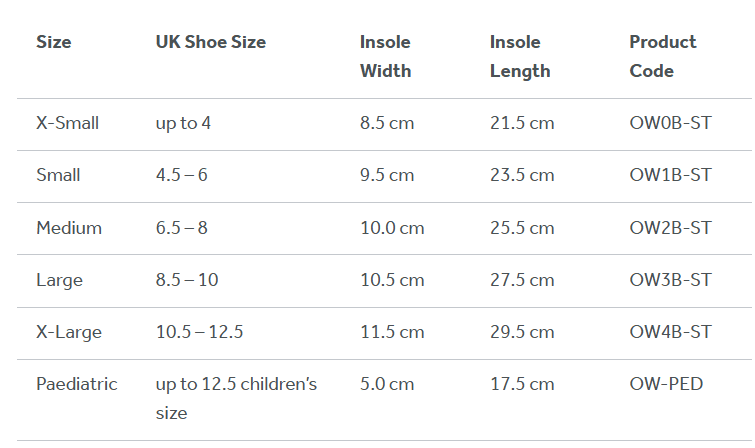755x448 pixels.
Task: Click product code OW3B-ST
Action: coord(670,280)
